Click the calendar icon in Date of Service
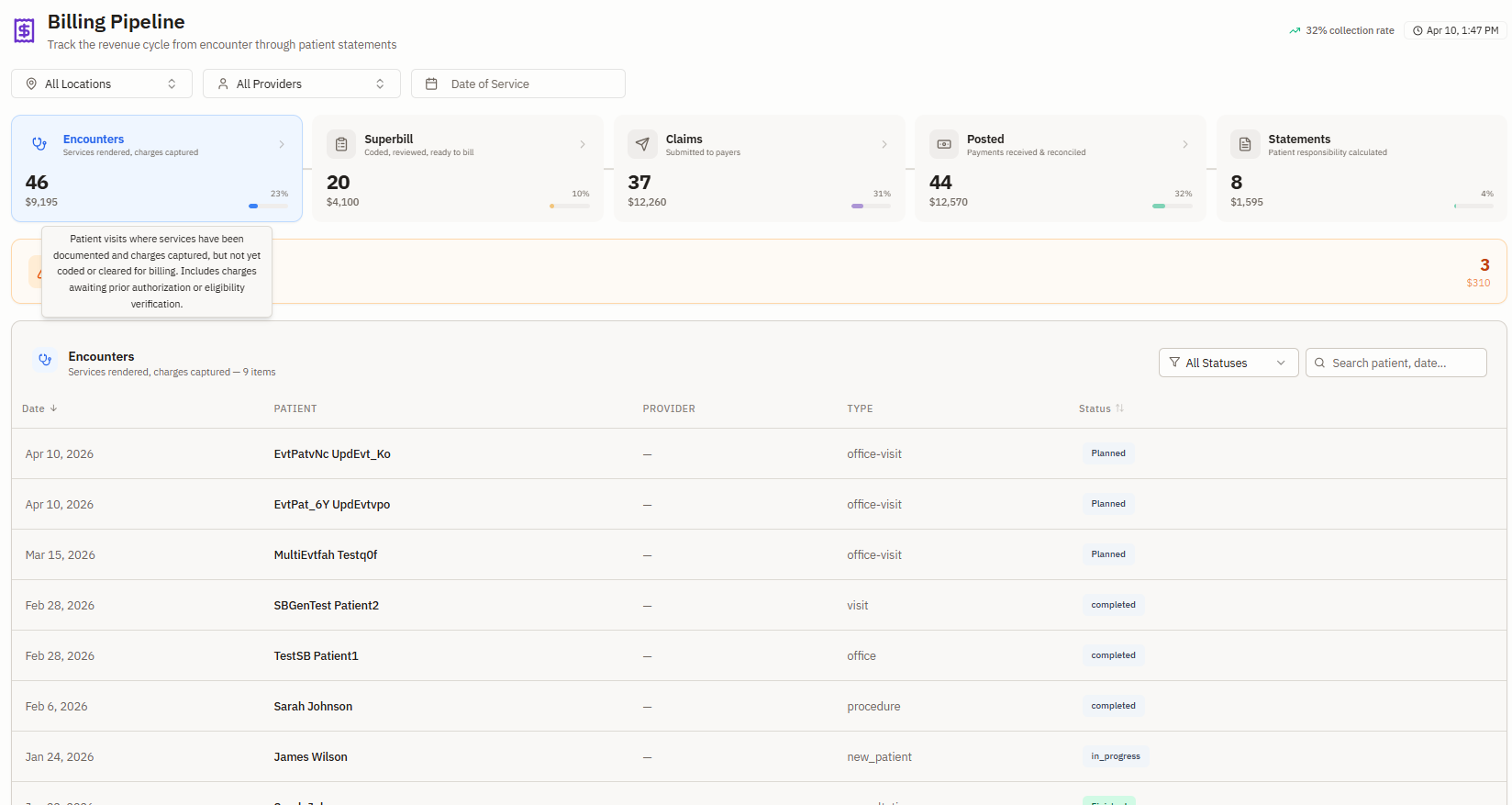1512x805 pixels. [431, 84]
